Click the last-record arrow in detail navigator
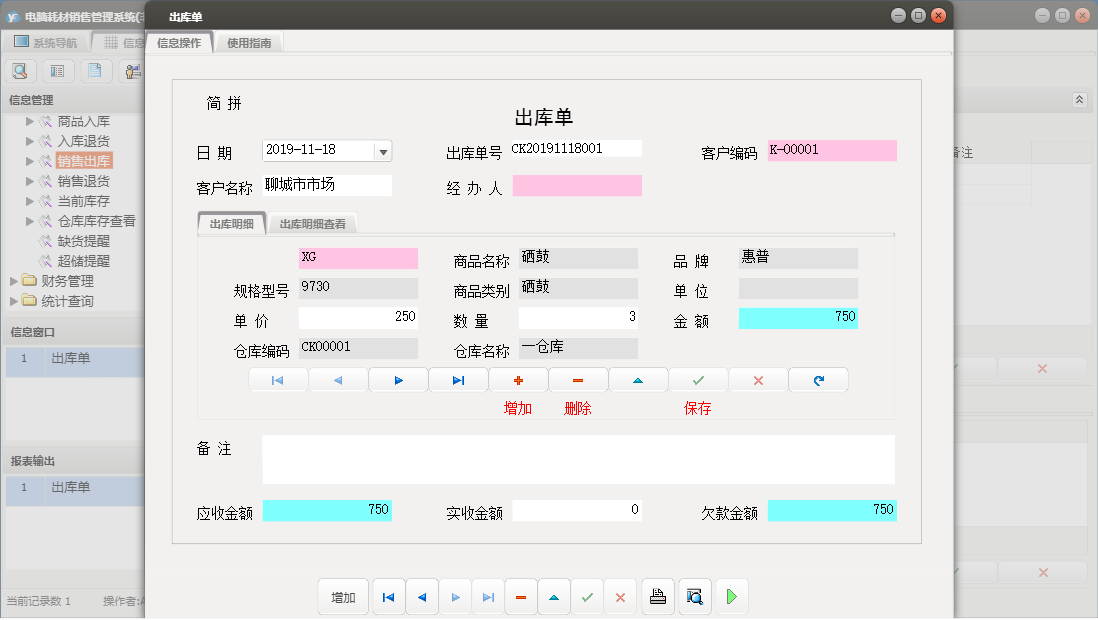This screenshot has width=1098, height=620. tap(458, 380)
